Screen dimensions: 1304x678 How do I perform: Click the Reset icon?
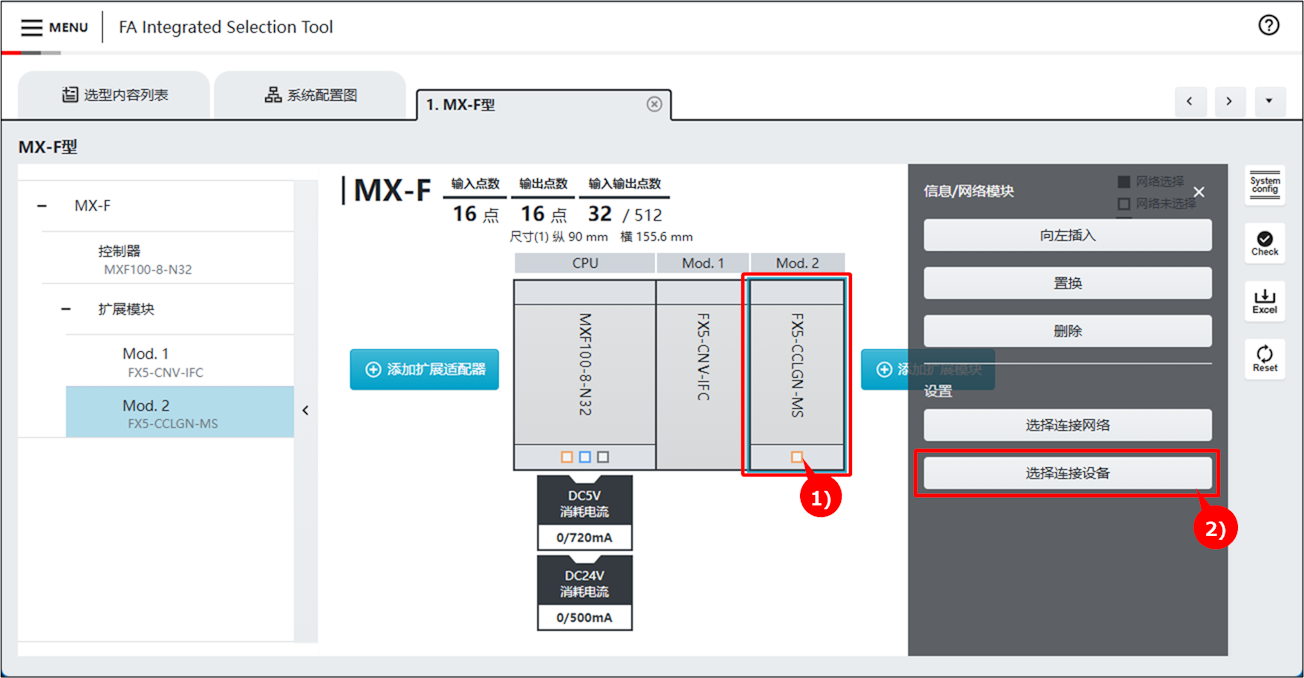(x=1264, y=358)
